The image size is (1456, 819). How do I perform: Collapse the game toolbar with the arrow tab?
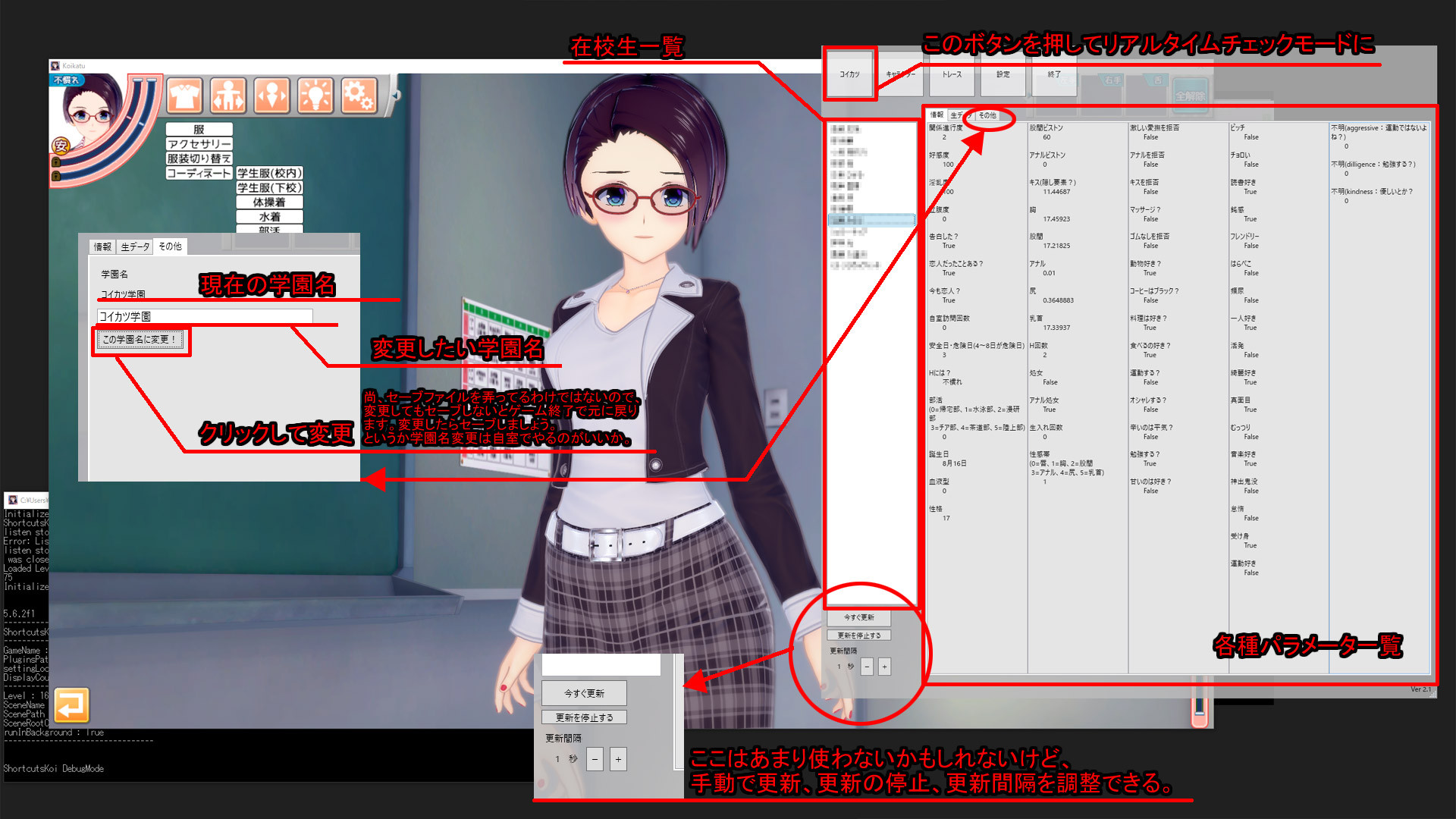coord(395,96)
